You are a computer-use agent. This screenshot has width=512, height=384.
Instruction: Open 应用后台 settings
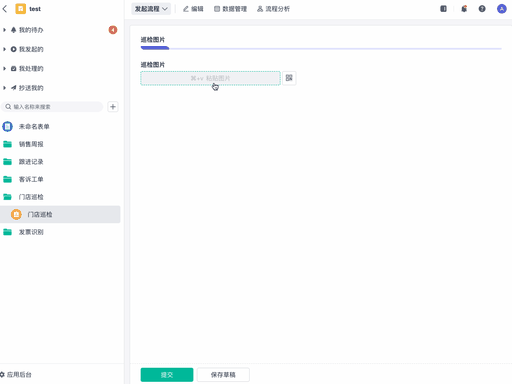pos(16,375)
